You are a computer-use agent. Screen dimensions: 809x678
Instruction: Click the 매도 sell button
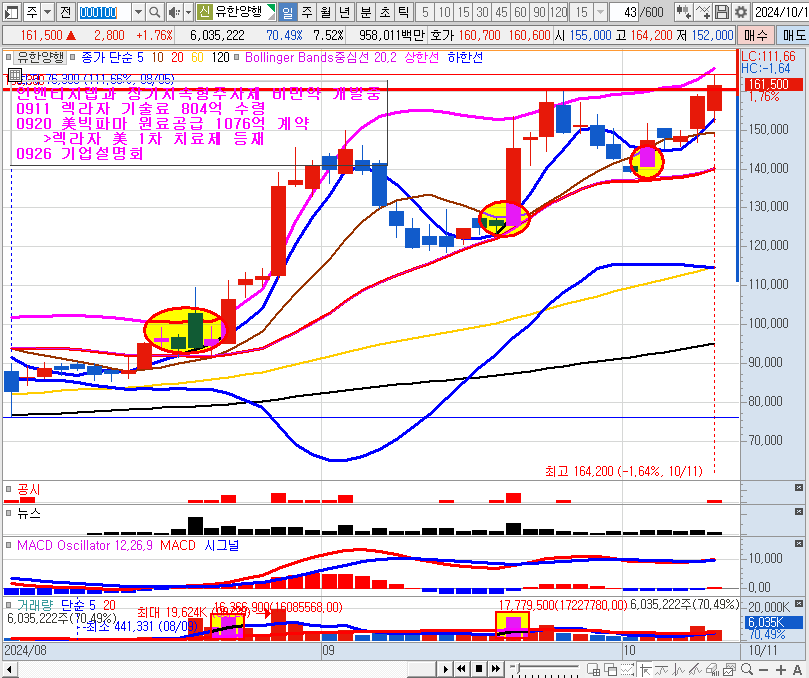794,35
